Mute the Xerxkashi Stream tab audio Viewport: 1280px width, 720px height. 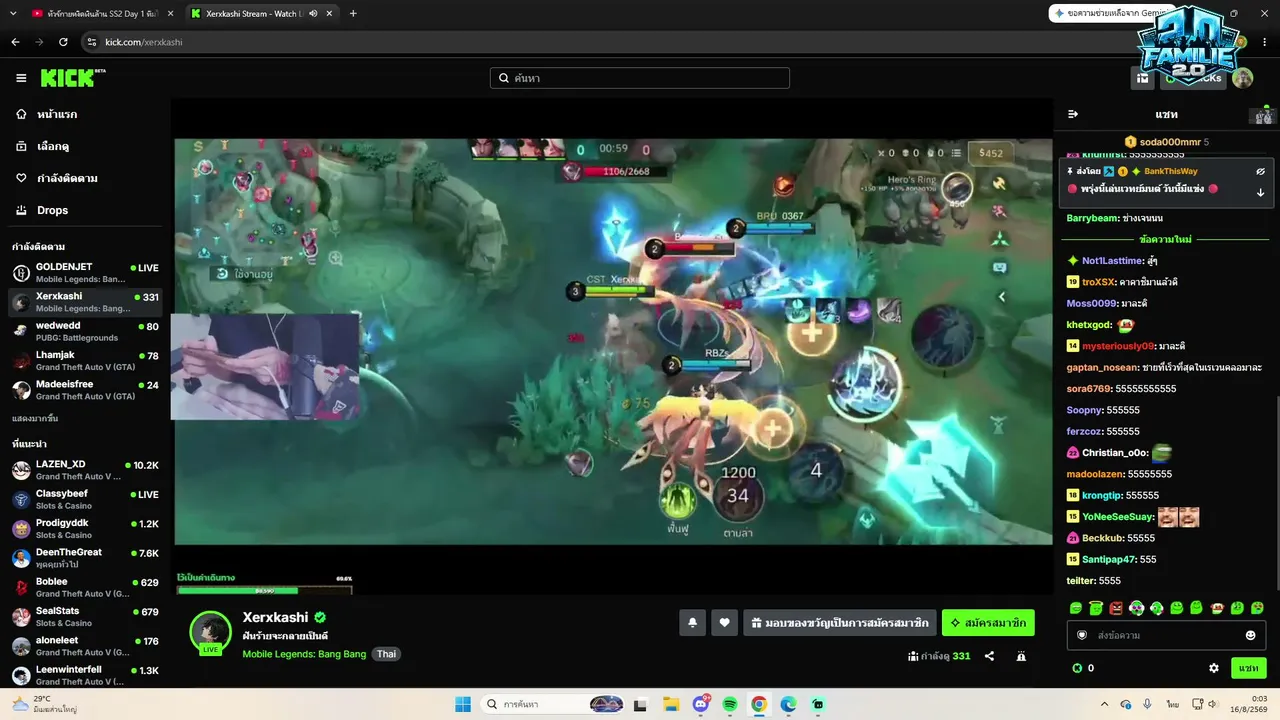(313, 13)
